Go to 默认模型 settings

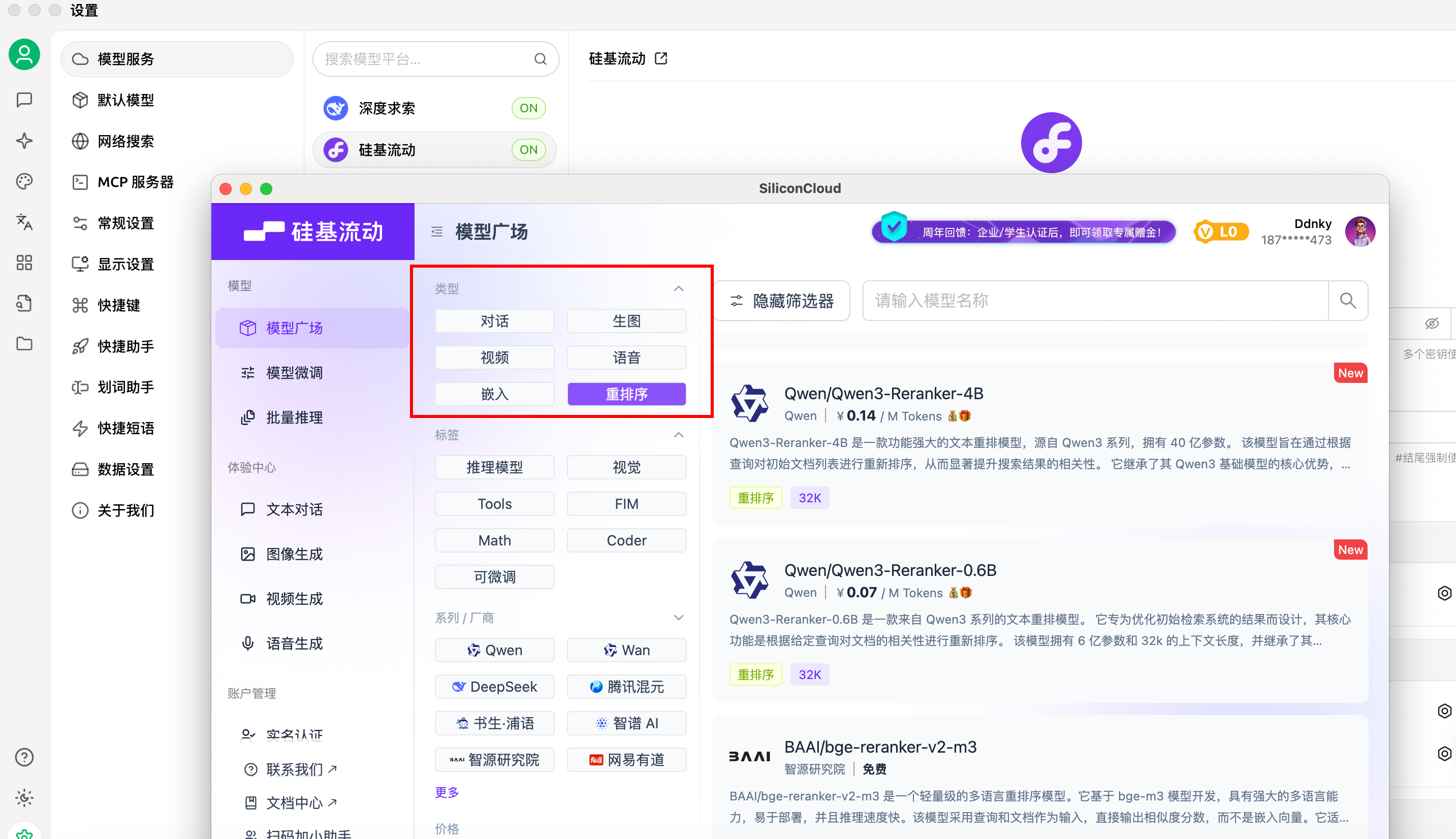point(176,100)
